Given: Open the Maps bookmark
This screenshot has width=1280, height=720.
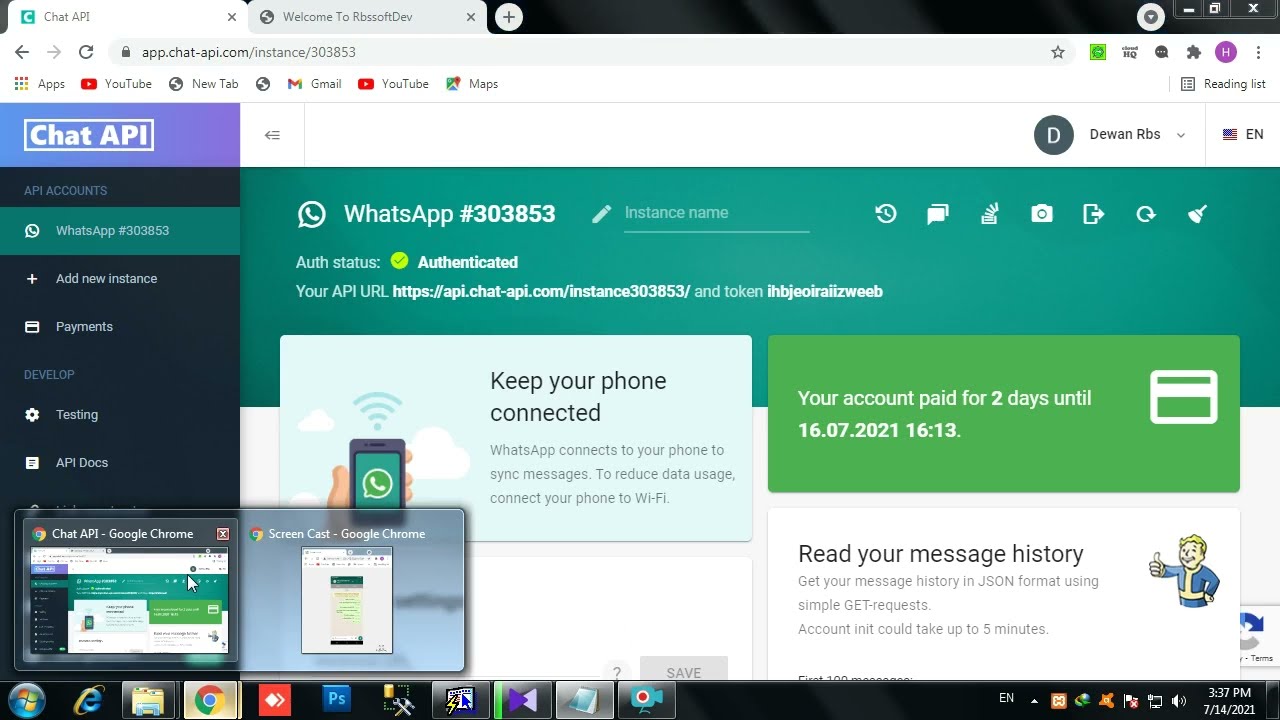Looking at the screenshot, I should pyautogui.click(x=472, y=84).
